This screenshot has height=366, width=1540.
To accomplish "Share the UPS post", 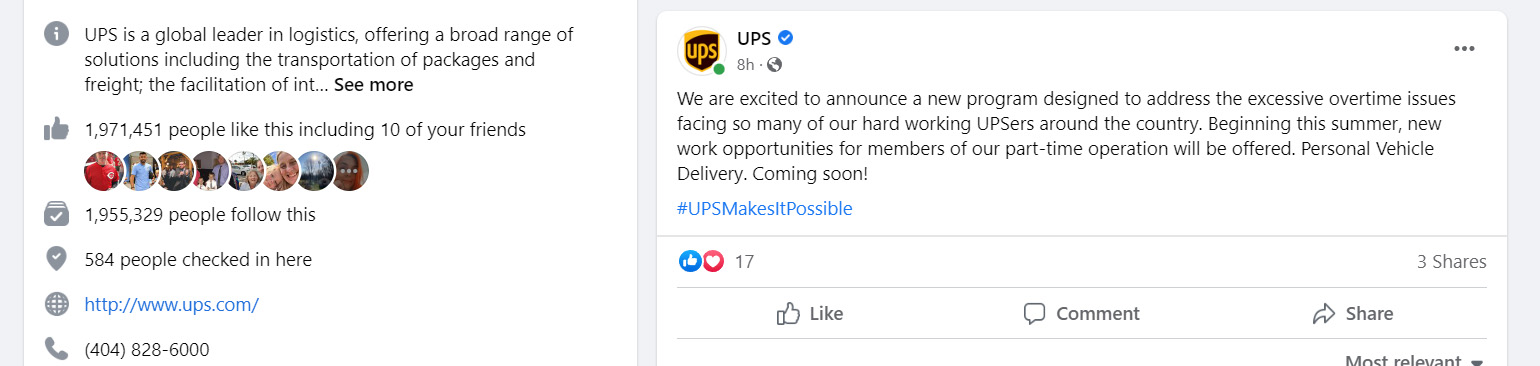I will [1353, 313].
